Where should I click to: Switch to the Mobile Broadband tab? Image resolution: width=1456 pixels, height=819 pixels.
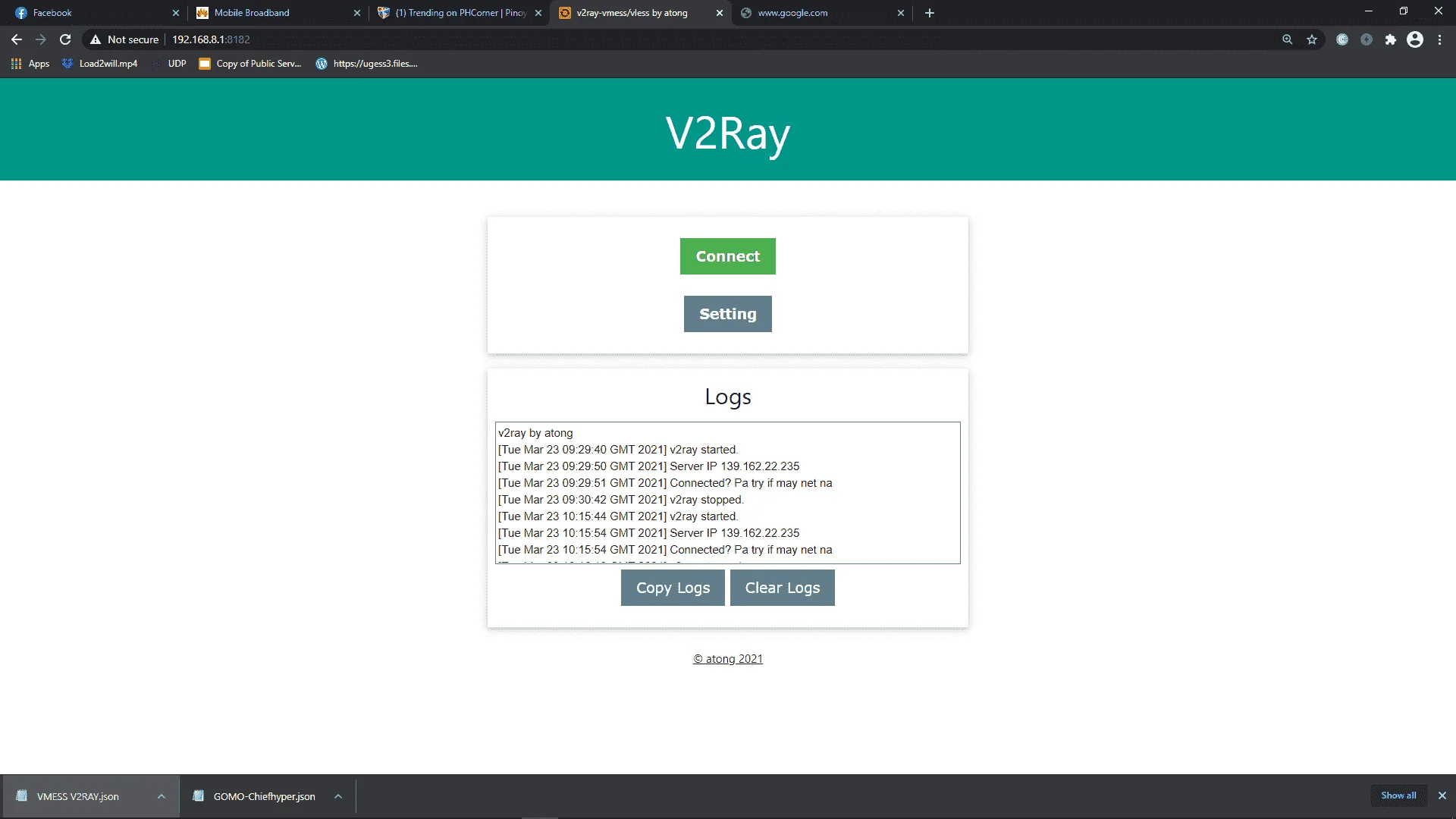point(277,13)
